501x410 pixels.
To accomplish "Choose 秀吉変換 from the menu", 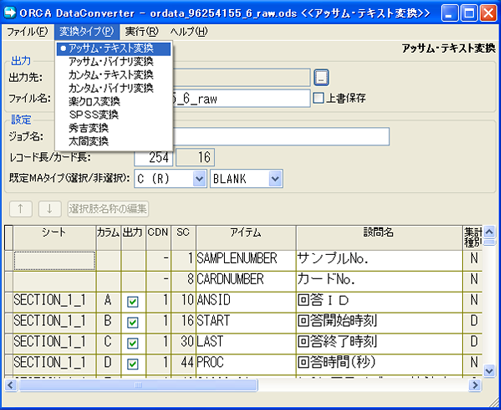I will click(x=114, y=128).
